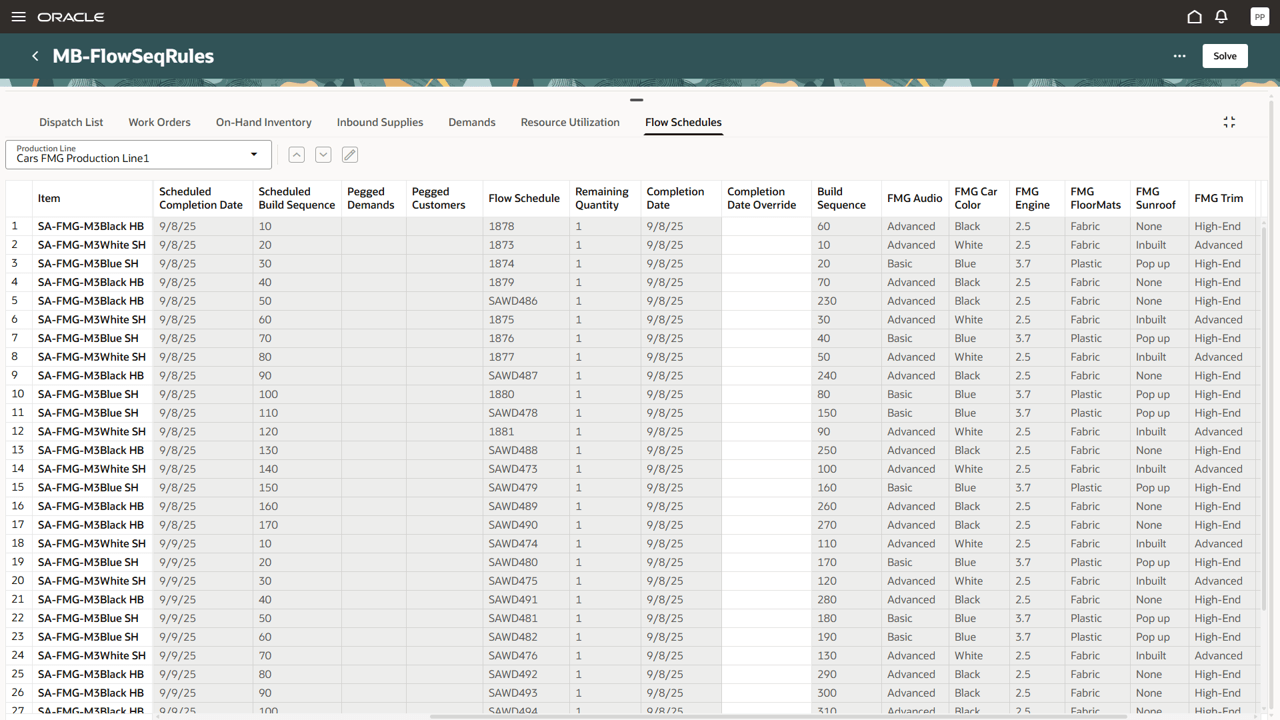Click the Solve button
The height and width of the screenshot is (720, 1280).
click(x=1224, y=55)
